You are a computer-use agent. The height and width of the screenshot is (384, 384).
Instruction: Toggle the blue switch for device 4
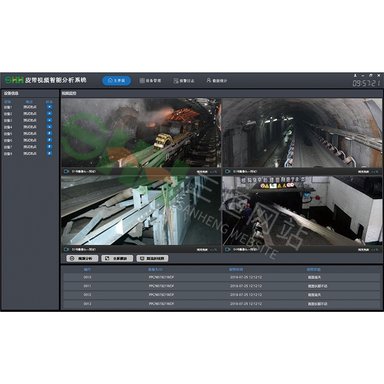point(49,127)
